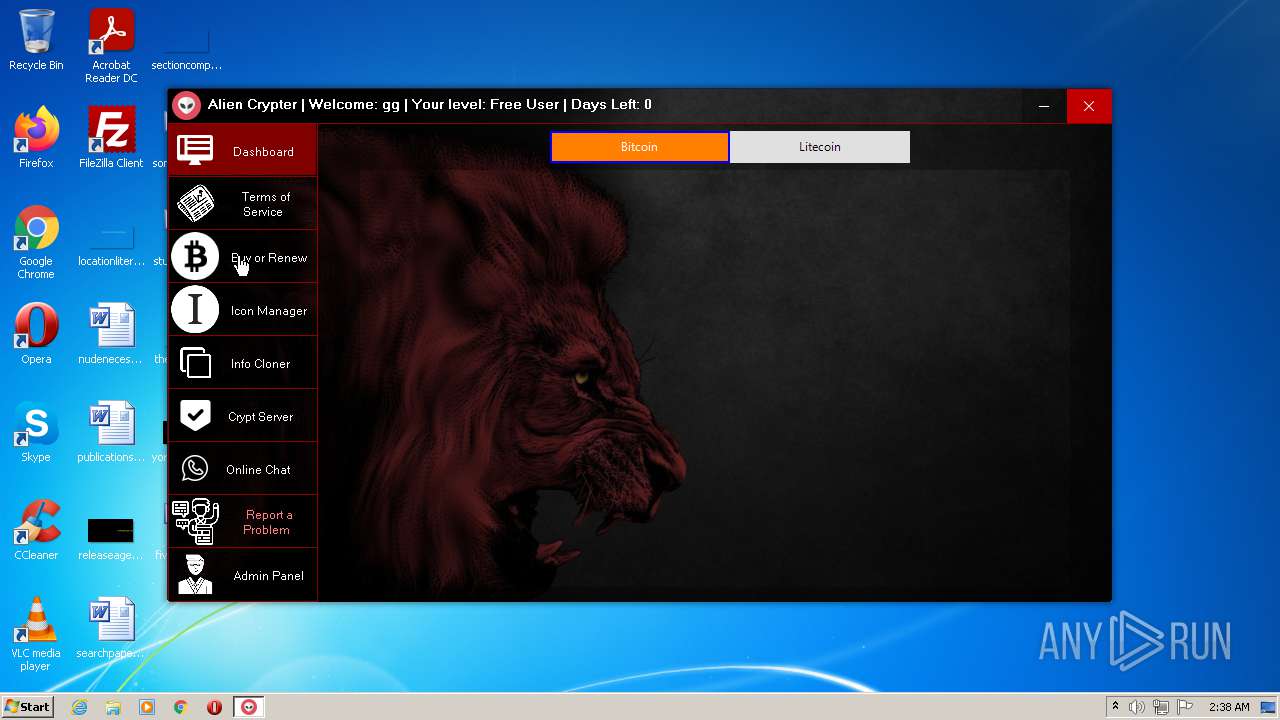Open the Online Chat phone bubble icon

click(x=195, y=469)
